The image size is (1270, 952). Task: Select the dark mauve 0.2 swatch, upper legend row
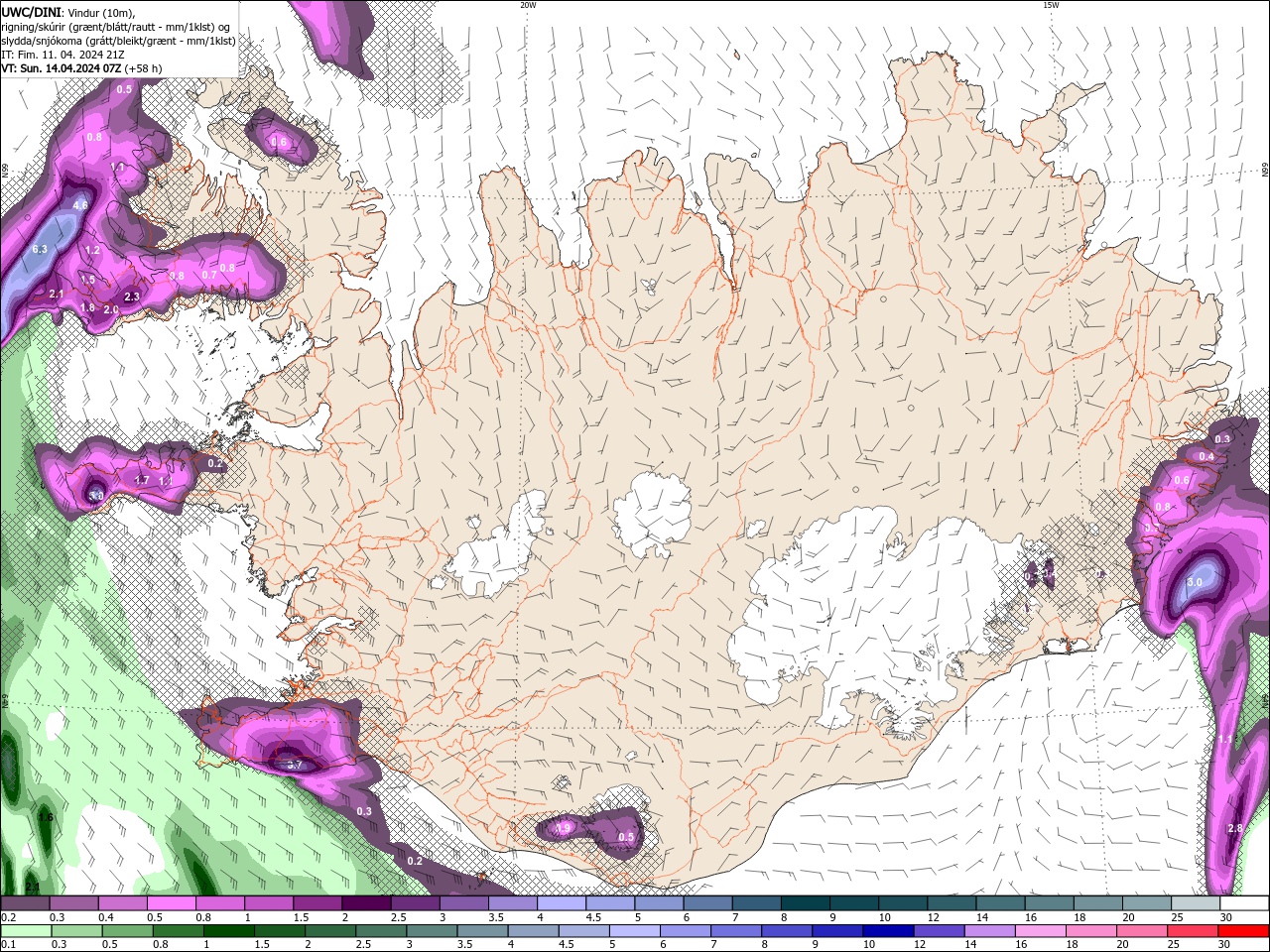click(25, 903)
